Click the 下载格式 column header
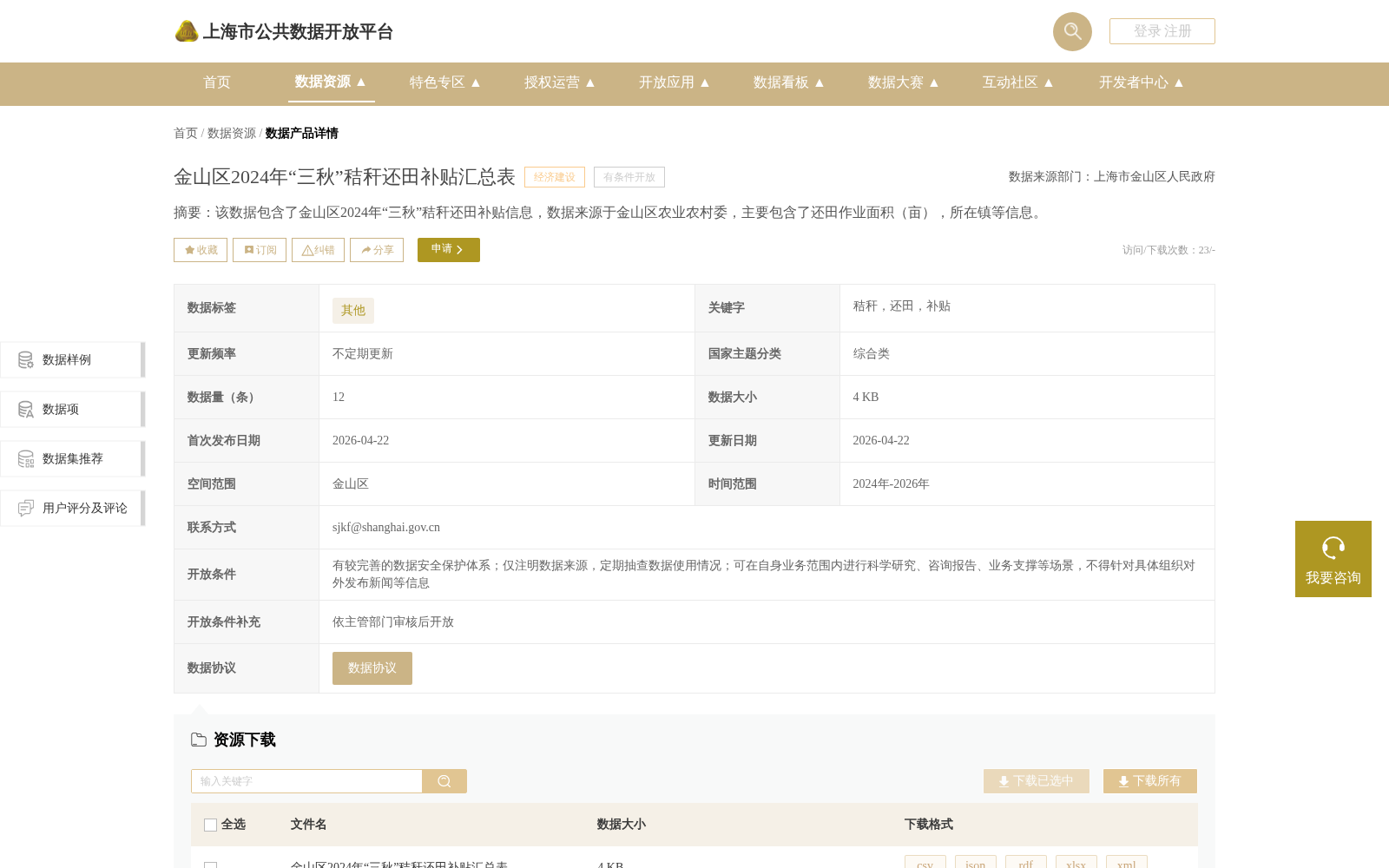 (929, 825)
